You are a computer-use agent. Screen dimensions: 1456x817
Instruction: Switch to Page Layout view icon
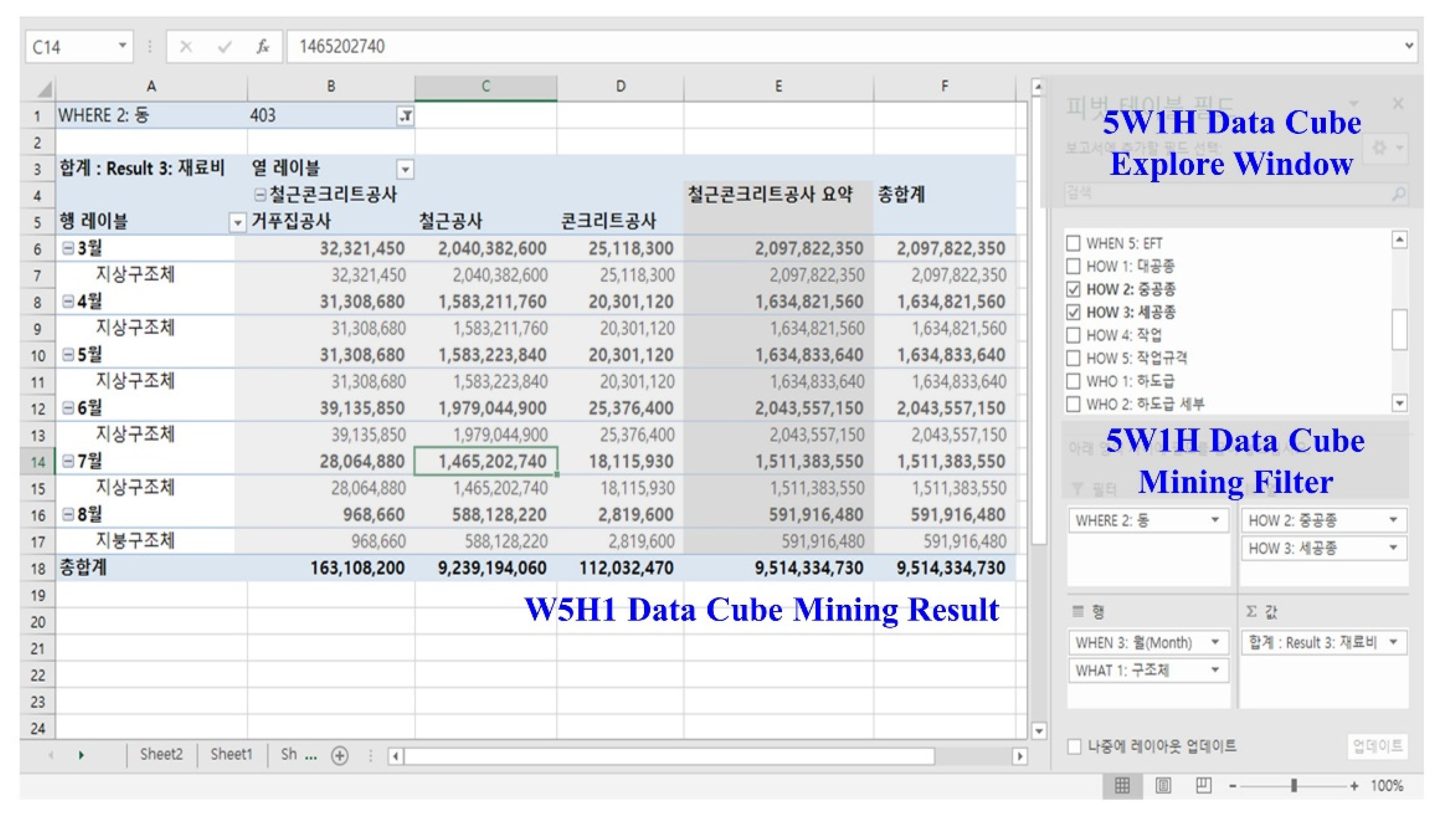(x=1163, y=785)
